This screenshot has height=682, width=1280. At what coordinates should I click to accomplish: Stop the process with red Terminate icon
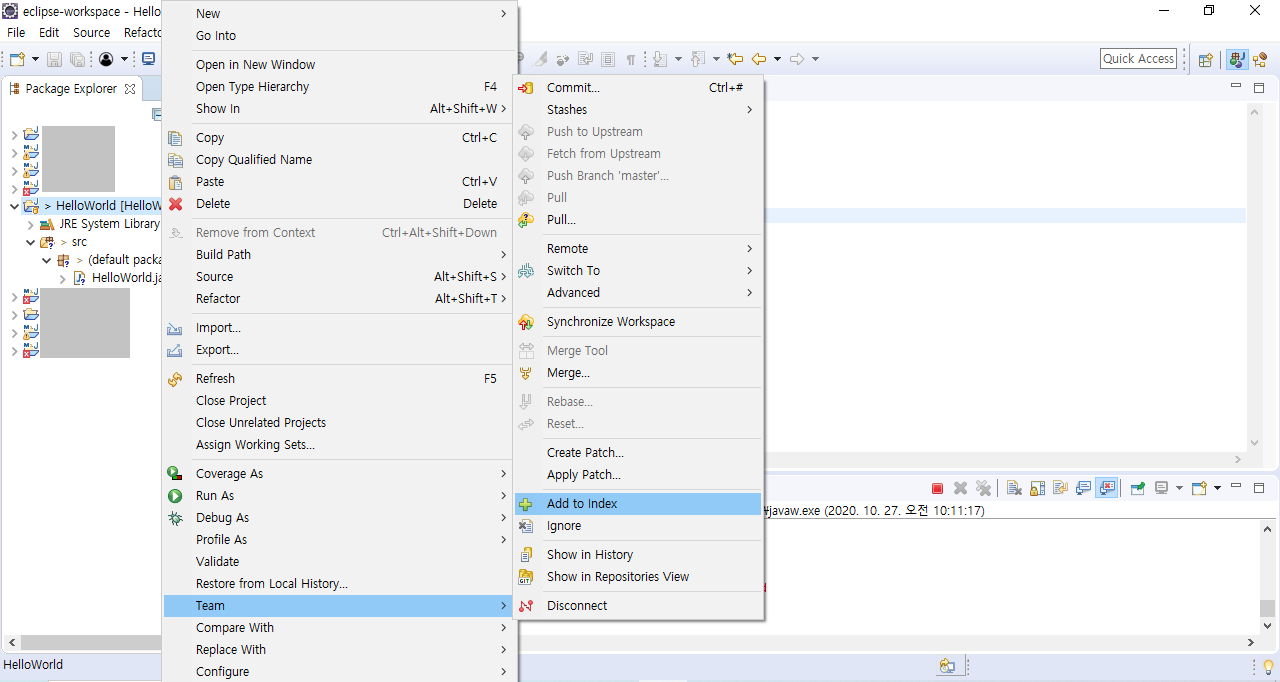coord(937,488)
